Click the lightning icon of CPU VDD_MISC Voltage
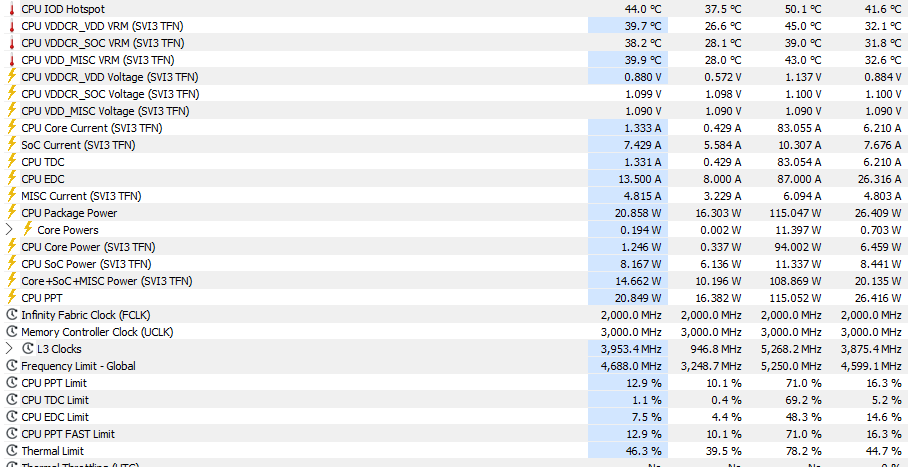 click(11, 110)
